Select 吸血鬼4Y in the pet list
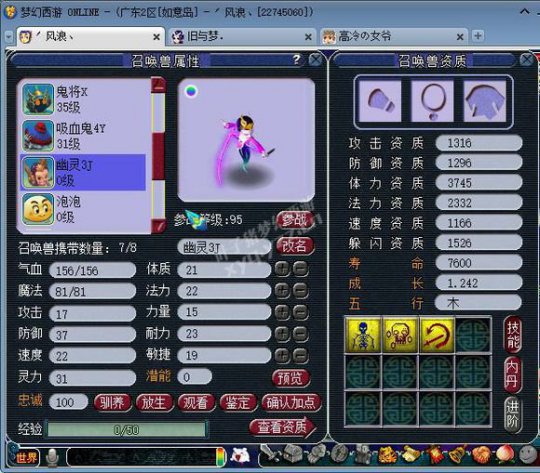Viewport: 540px width, 473px height. coord(83,136)
